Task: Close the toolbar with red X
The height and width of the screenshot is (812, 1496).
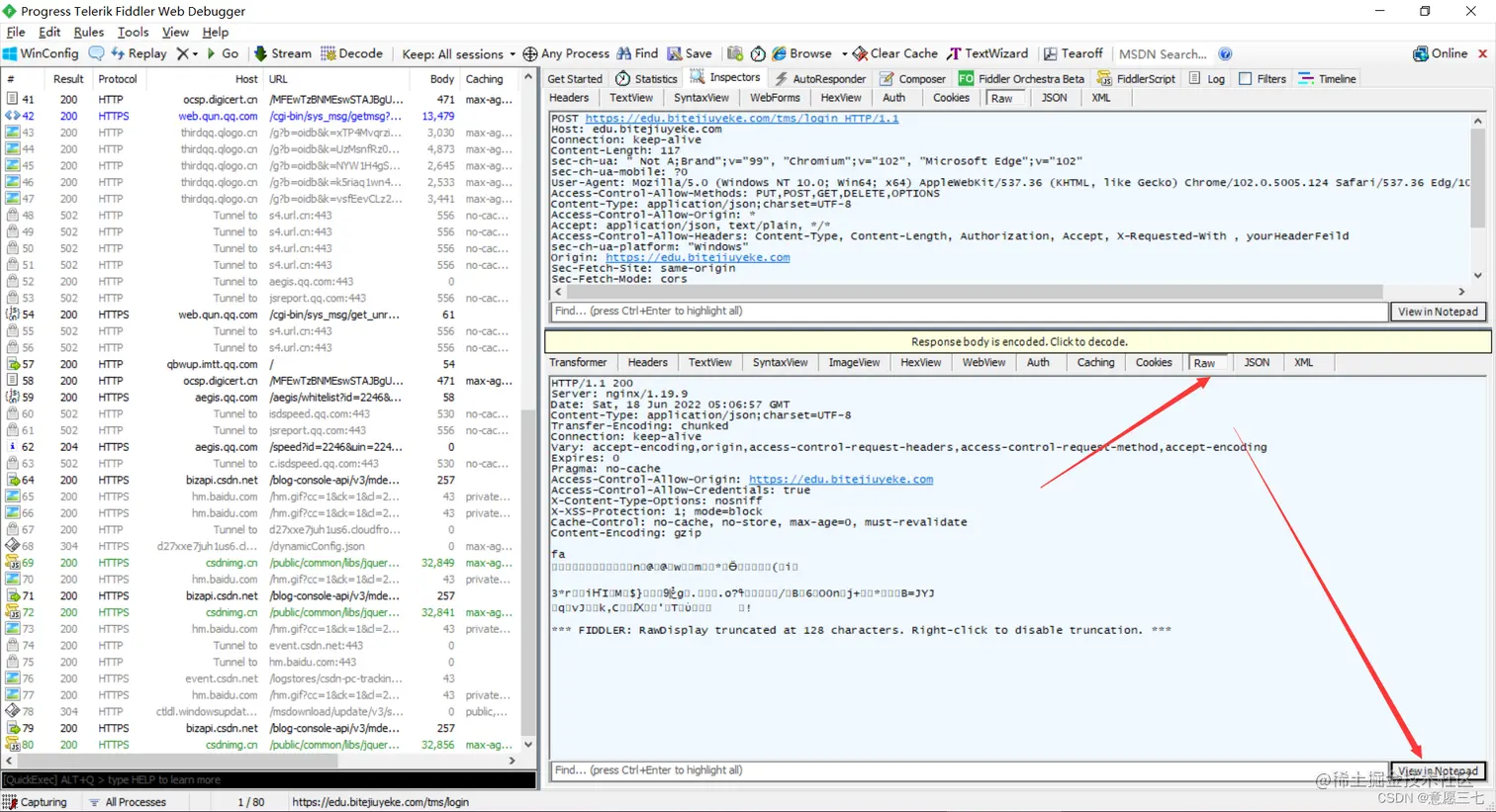Action: [1482, 53]
